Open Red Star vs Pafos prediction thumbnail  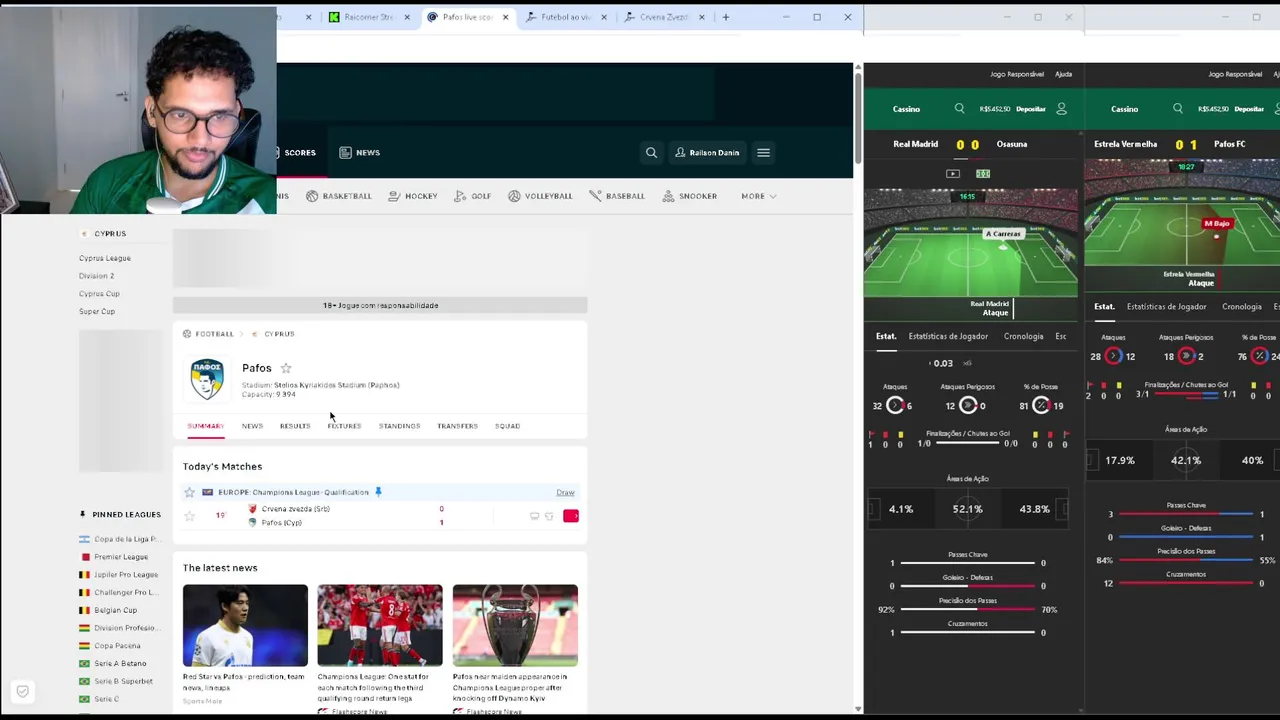pyautogui.click(x=245, y=625)
